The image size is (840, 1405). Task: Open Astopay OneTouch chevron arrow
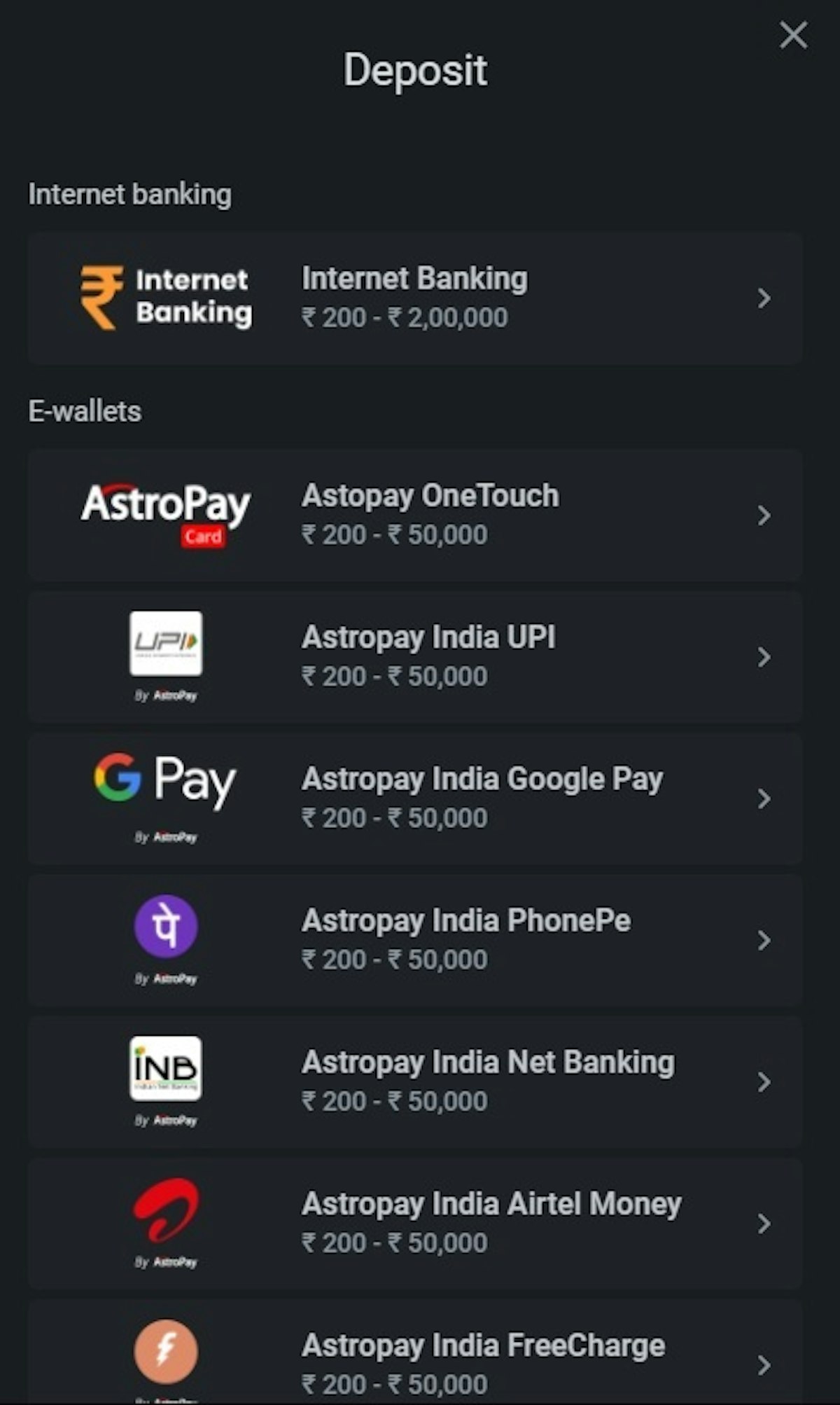pyautogui.click(x=764, y=515)
